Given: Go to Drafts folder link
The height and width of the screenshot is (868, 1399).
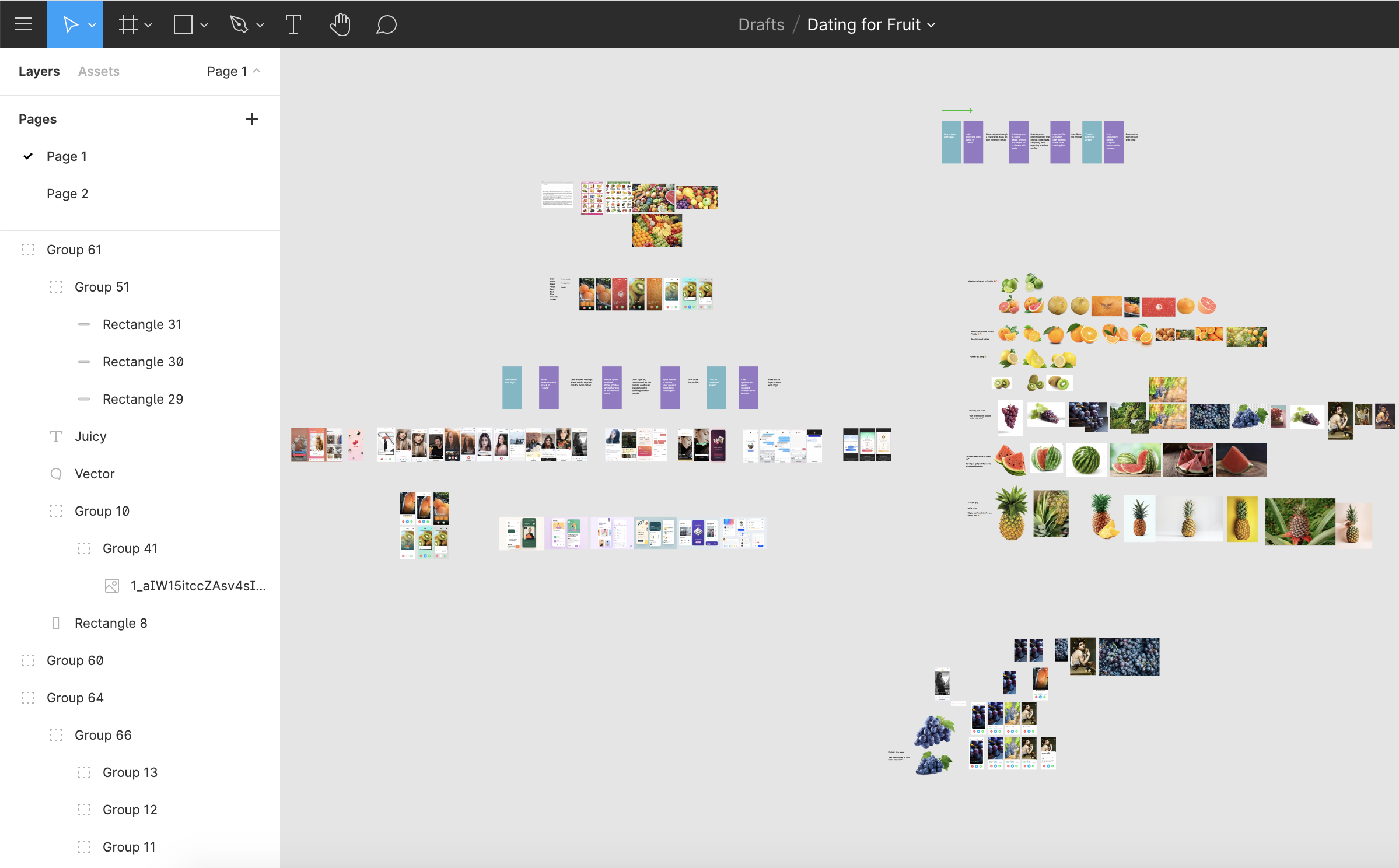Looking at the screenshot, I should (761, 24).
